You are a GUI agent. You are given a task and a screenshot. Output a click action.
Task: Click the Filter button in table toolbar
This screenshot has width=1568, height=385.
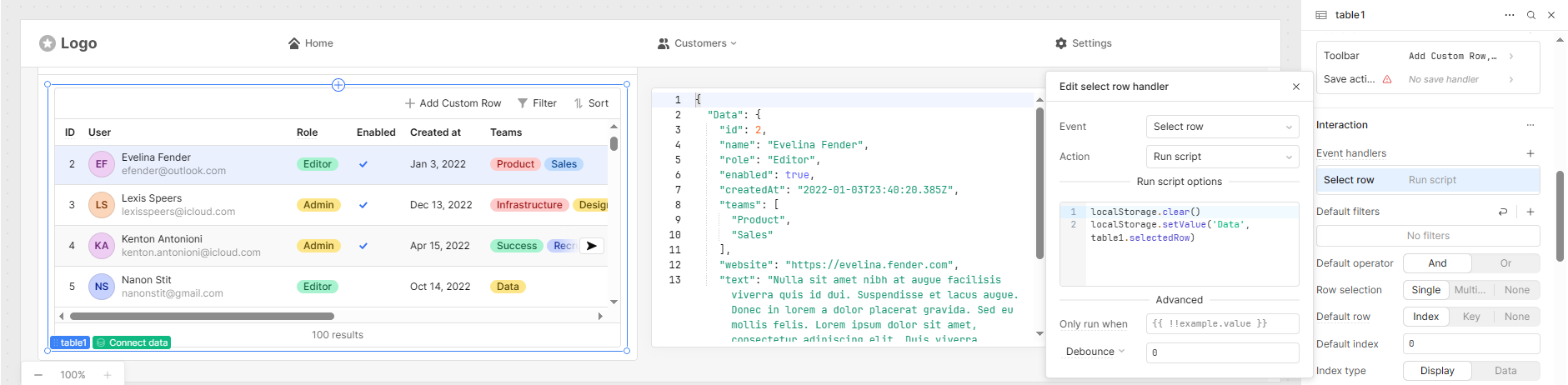tap(537, 103)
